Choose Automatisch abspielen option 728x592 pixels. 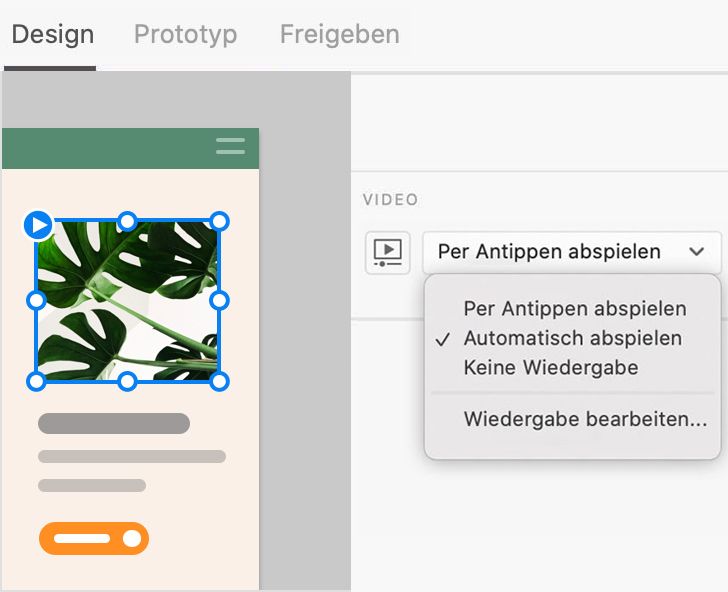[x=573, y=338]
